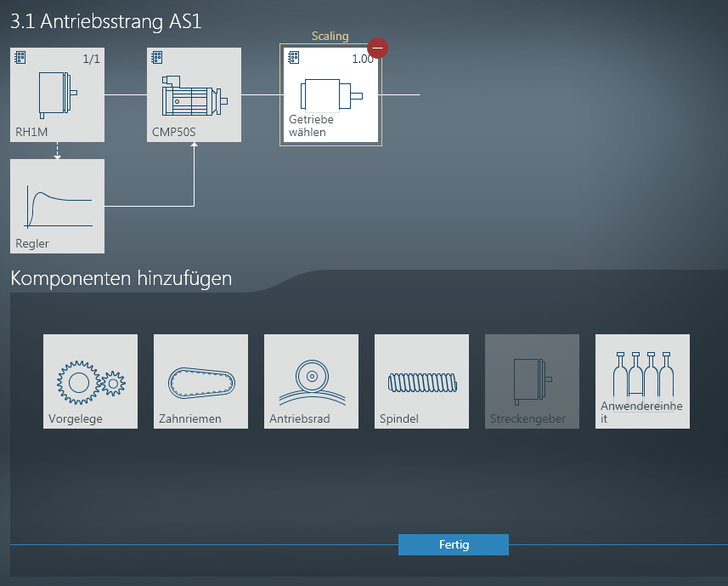
Task: Click the chip icon on the Getriebe tile
Action: [294, 59]
